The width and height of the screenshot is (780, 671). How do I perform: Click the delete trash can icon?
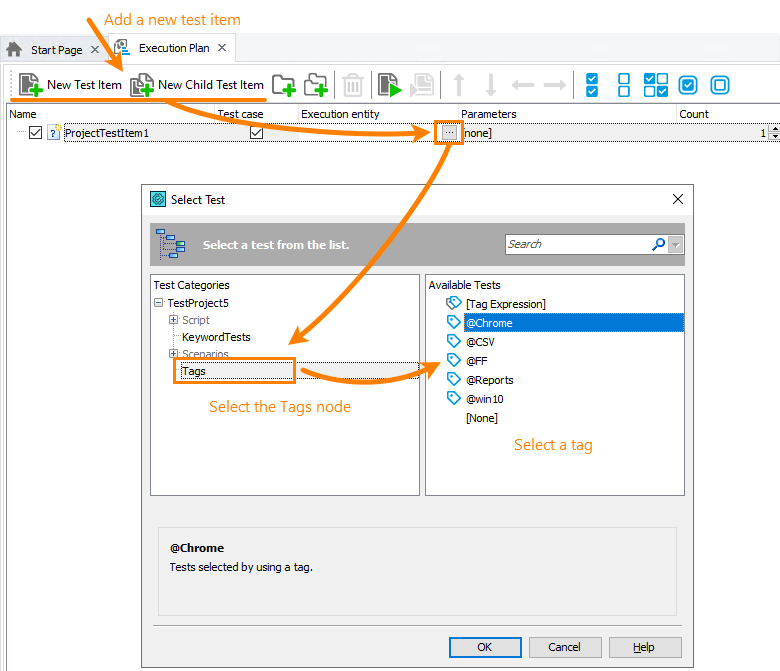(353, 85)
